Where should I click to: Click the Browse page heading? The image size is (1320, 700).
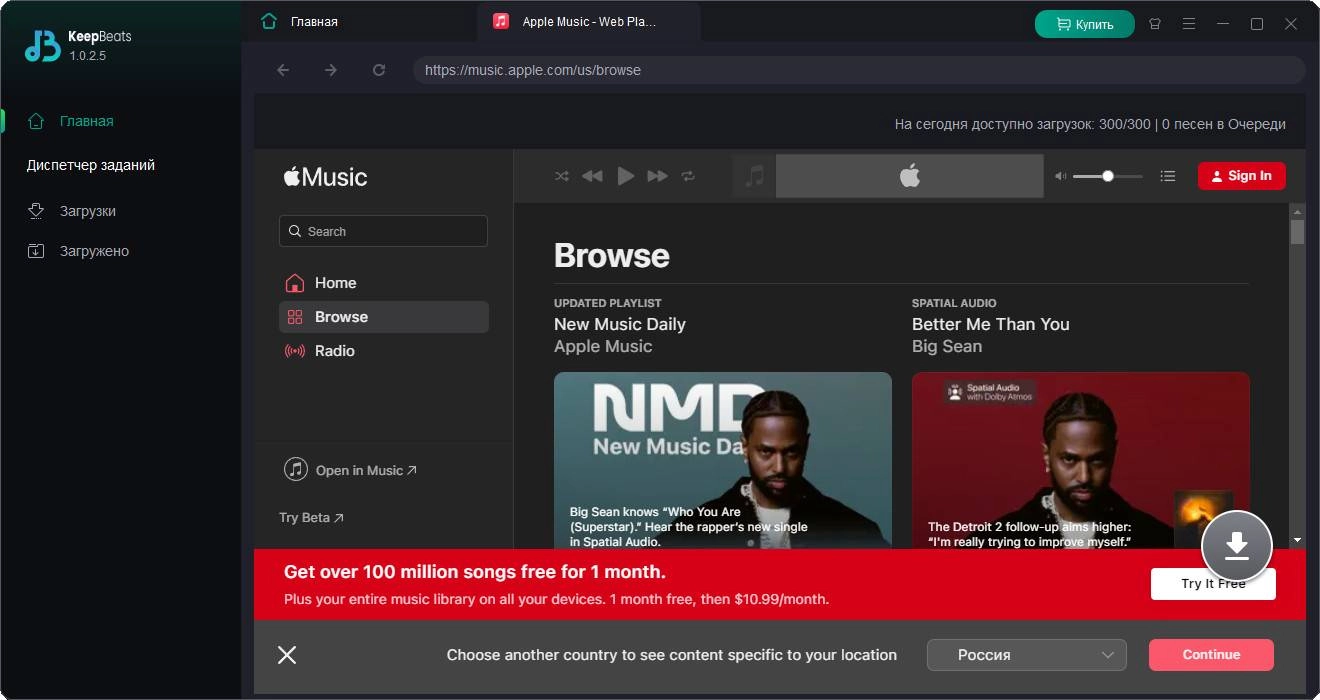(x=612, y=256)
